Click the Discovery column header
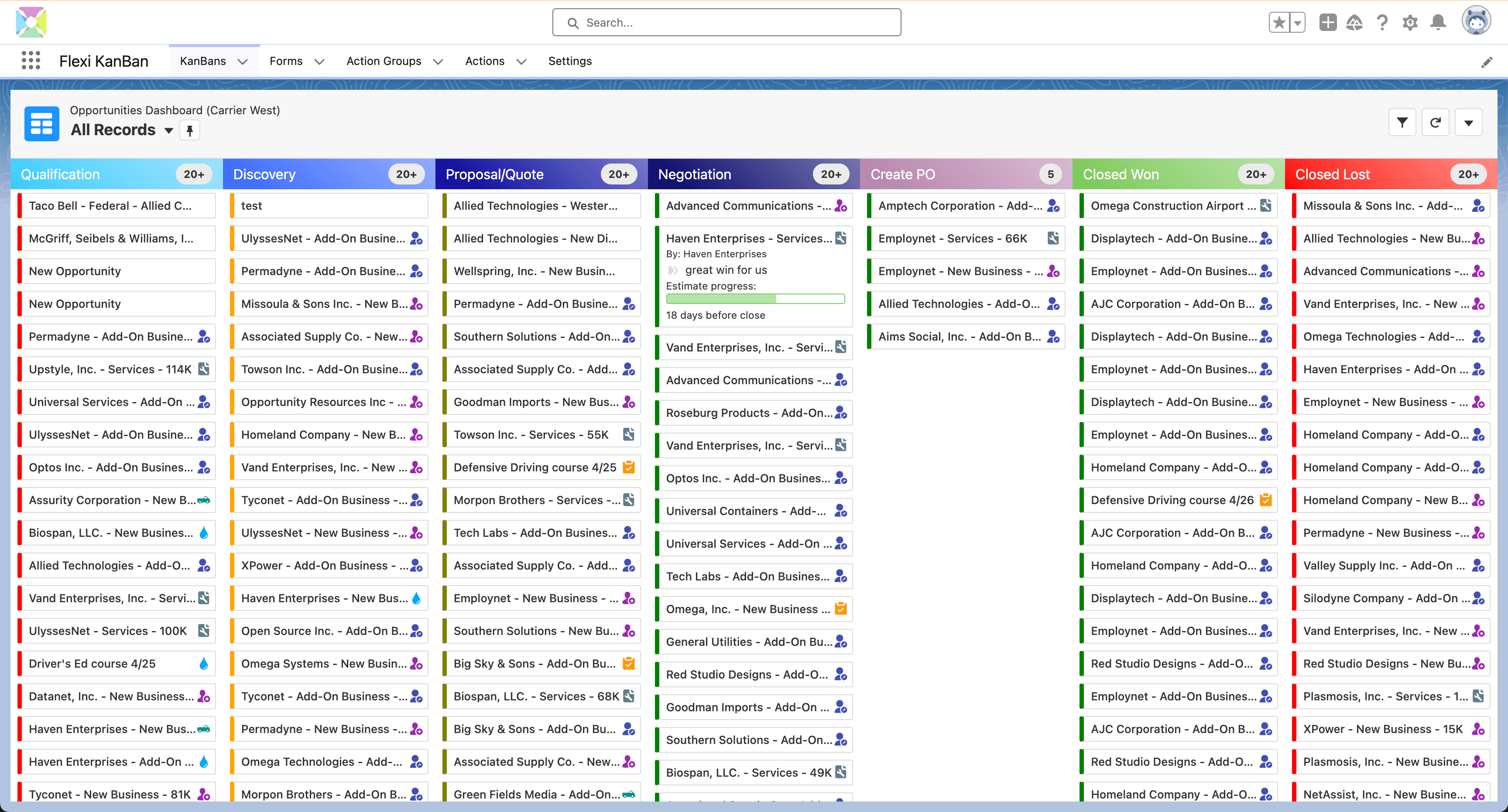 329,174
